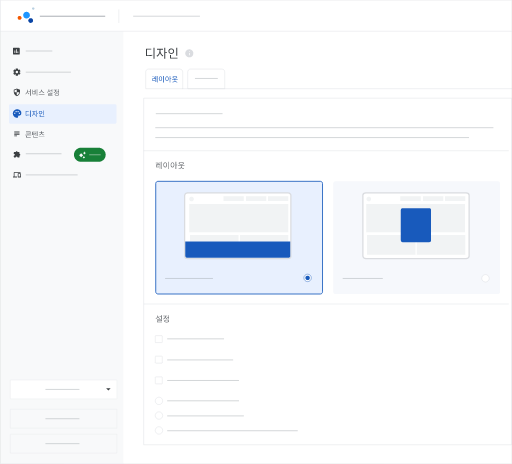Select 디자인 in the sidebar
Screen dimensions: 512x464
[x=63, y=114]
